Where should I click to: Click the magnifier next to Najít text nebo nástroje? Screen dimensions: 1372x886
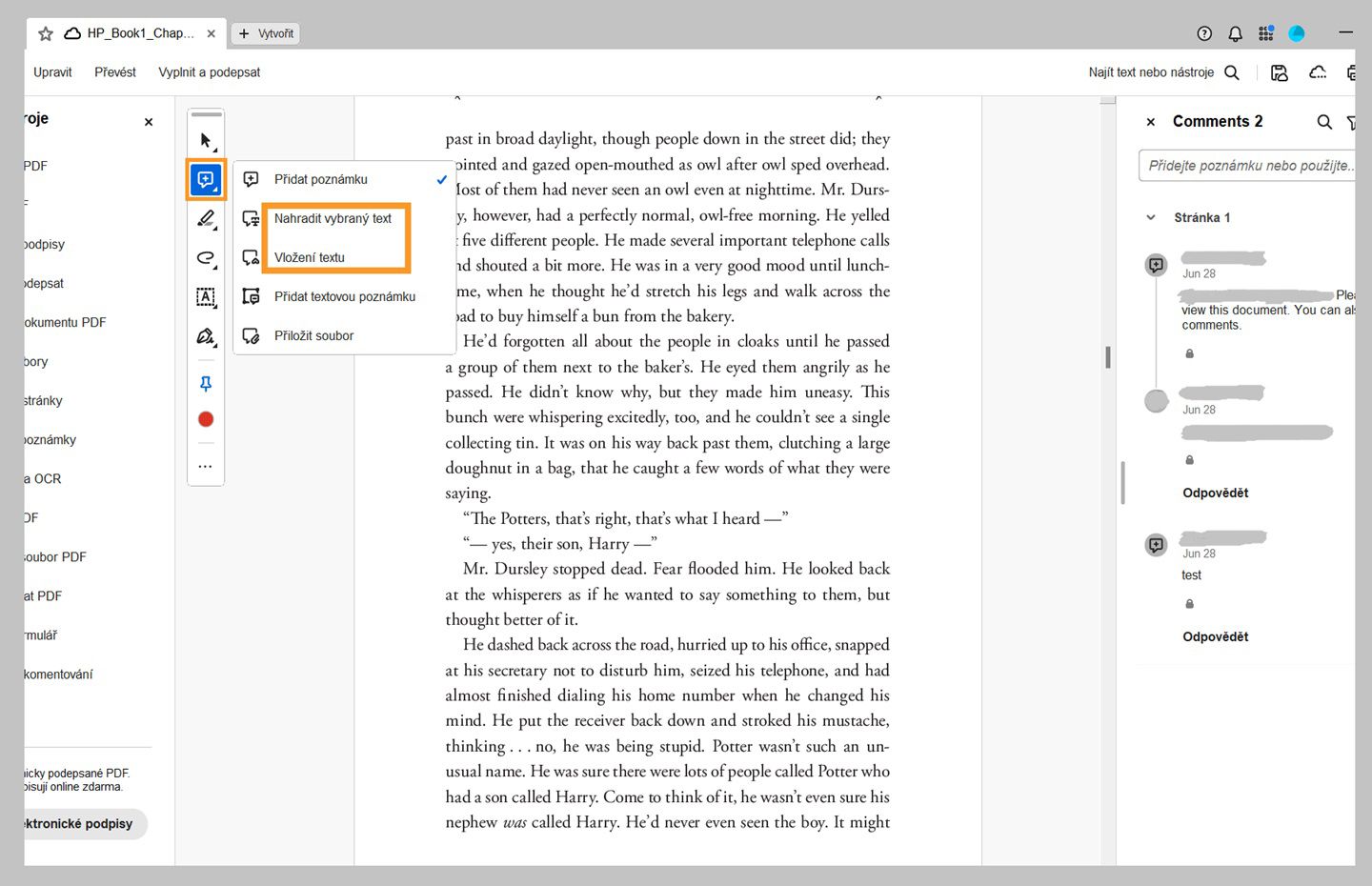pos(1232,72)
